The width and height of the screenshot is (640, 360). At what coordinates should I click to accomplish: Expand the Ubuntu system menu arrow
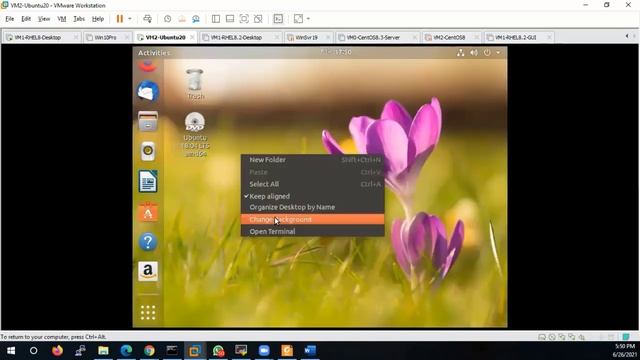(x=498, y=53)
